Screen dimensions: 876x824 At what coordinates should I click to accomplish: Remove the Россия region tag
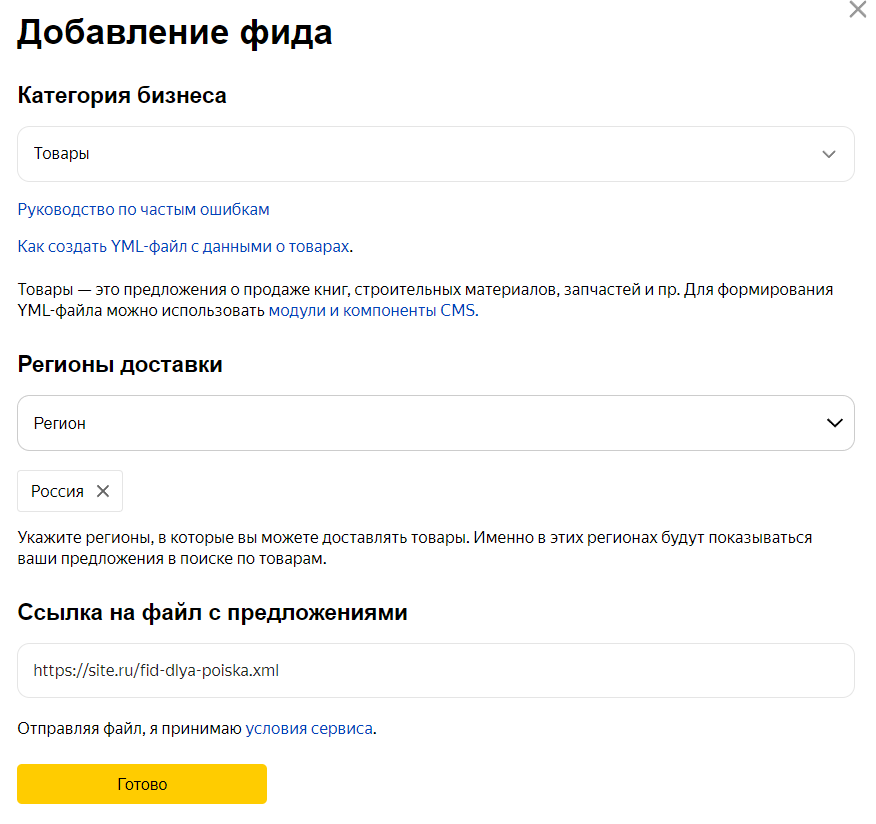[x=102, y=491]
